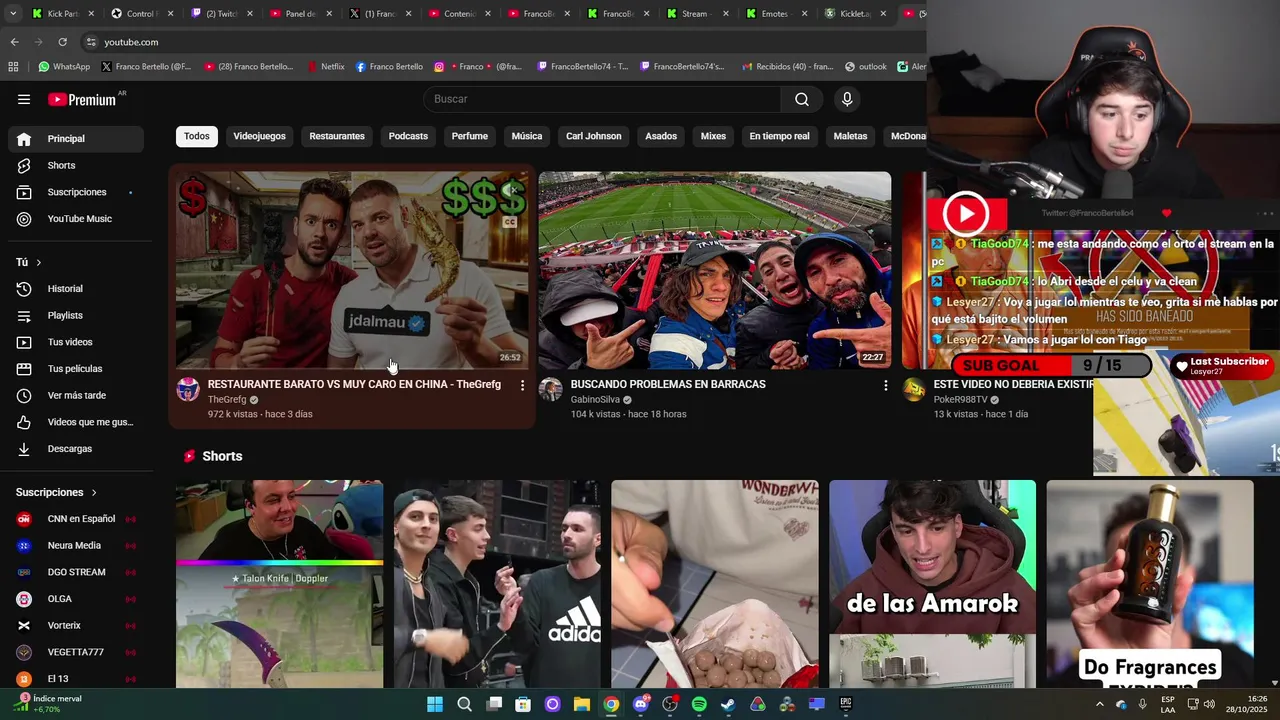Open Videos que me gustan list
The height and width of the screenshot is (720, 1280).
[x=76, y=422]
